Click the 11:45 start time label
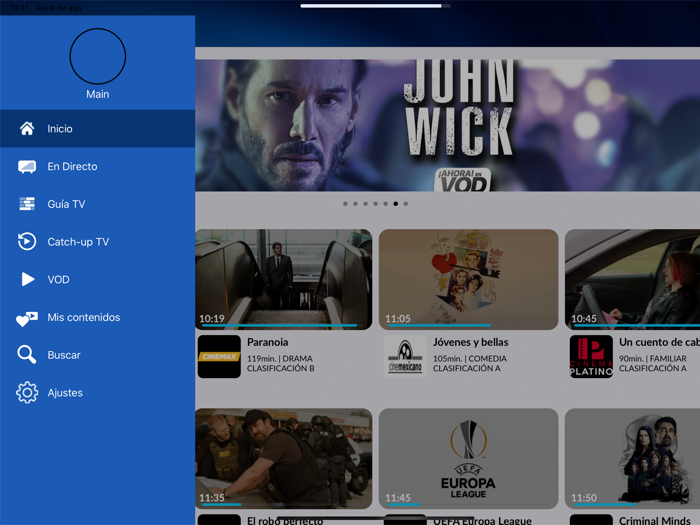This screenshot has width=700, height=525. point(398,497)
